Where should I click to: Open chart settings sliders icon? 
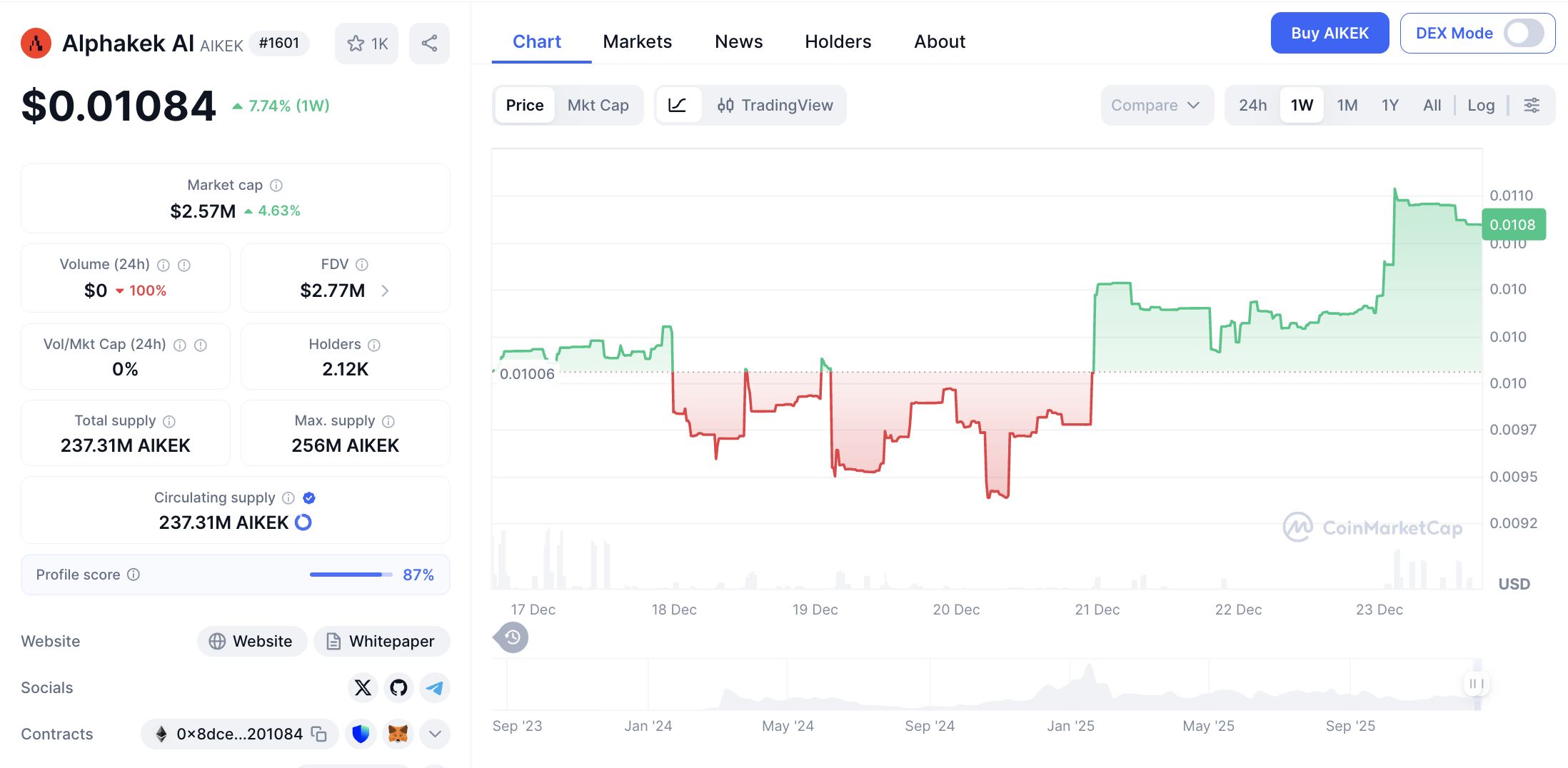(1532, 106)
